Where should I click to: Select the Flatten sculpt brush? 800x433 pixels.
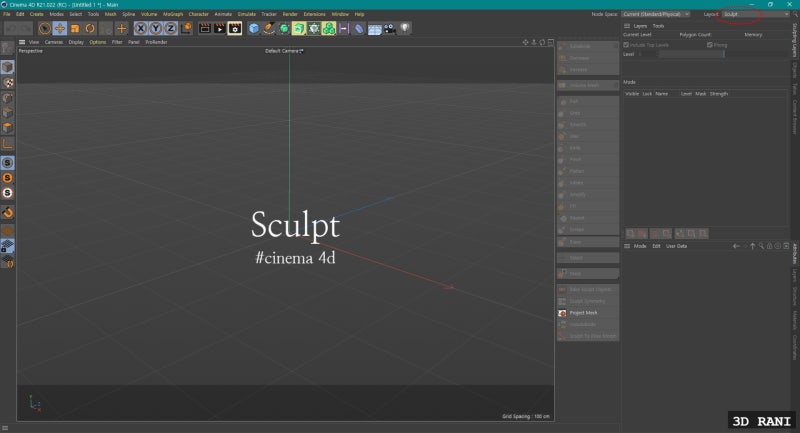click(x=588, y=171)
